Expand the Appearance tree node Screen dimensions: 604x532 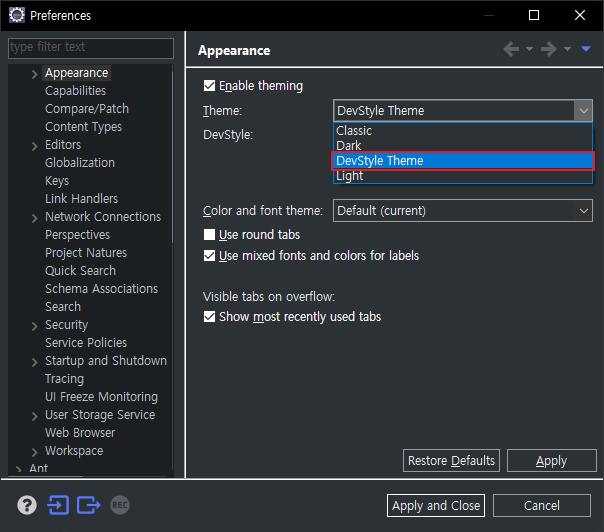tap(34, 74)
